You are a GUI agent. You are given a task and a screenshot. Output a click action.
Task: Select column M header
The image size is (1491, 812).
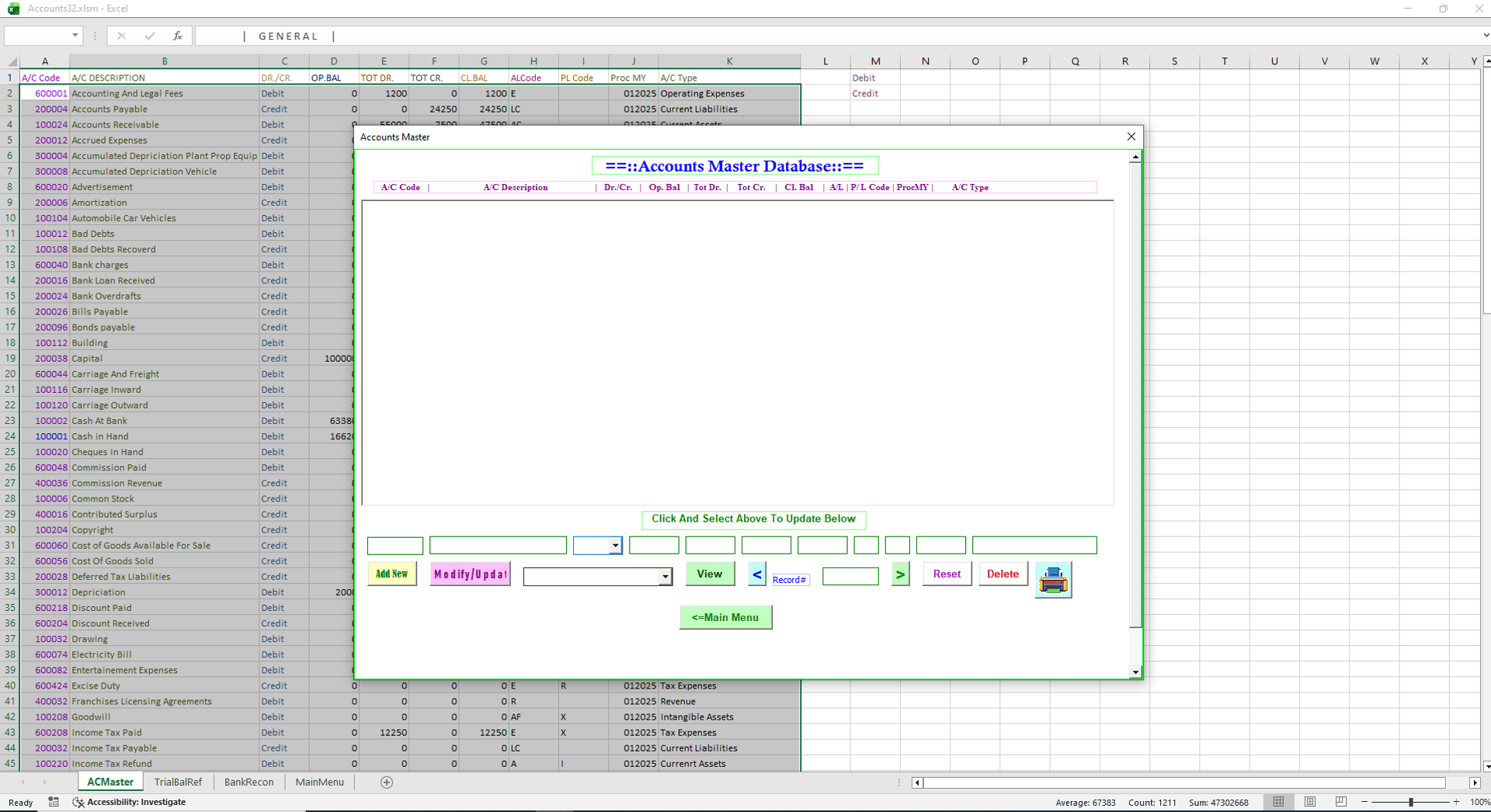click(x=875, y=61)
